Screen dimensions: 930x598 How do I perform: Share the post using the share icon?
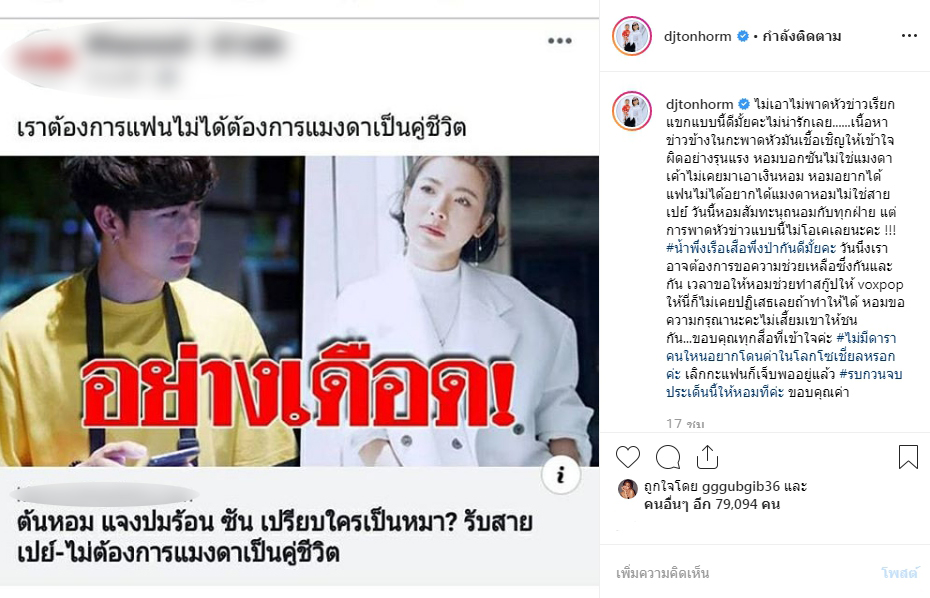(x=707, y=457)
